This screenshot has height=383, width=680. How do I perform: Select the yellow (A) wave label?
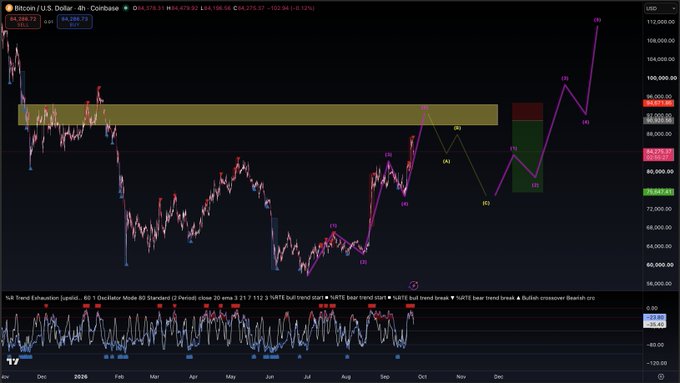[446, 161]
